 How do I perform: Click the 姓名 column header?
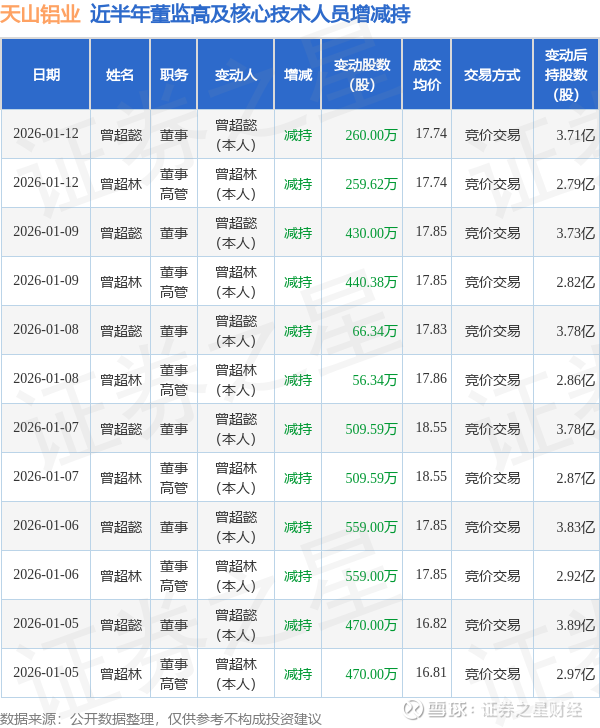point(120,74)
